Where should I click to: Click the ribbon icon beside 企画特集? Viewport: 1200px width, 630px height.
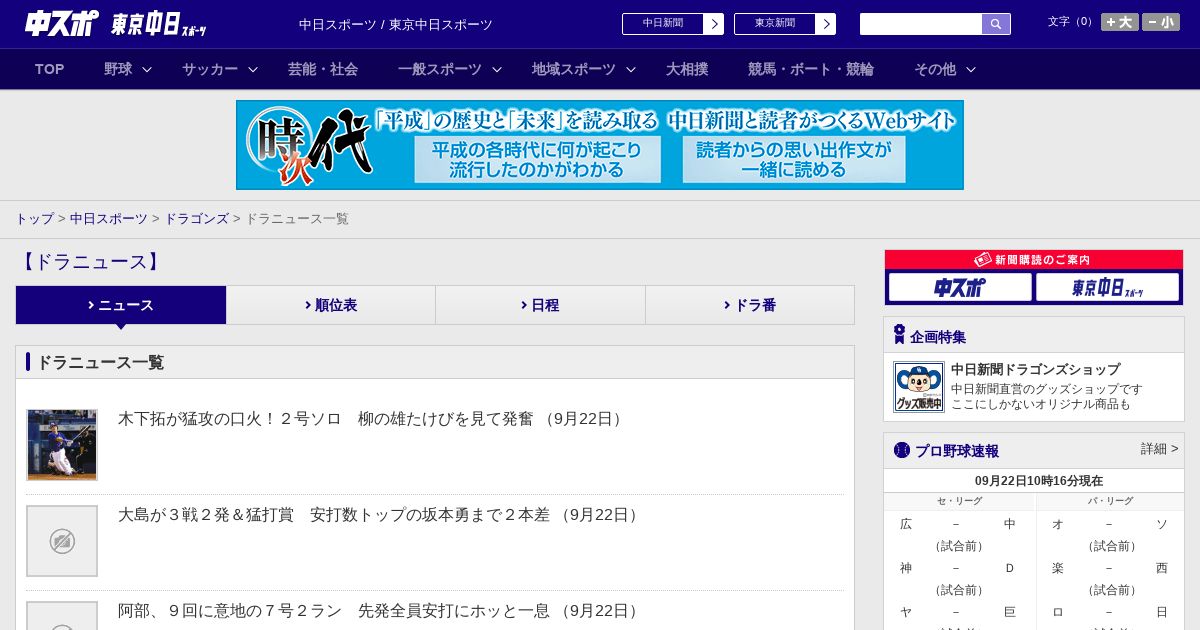click(x=899, y=335)
